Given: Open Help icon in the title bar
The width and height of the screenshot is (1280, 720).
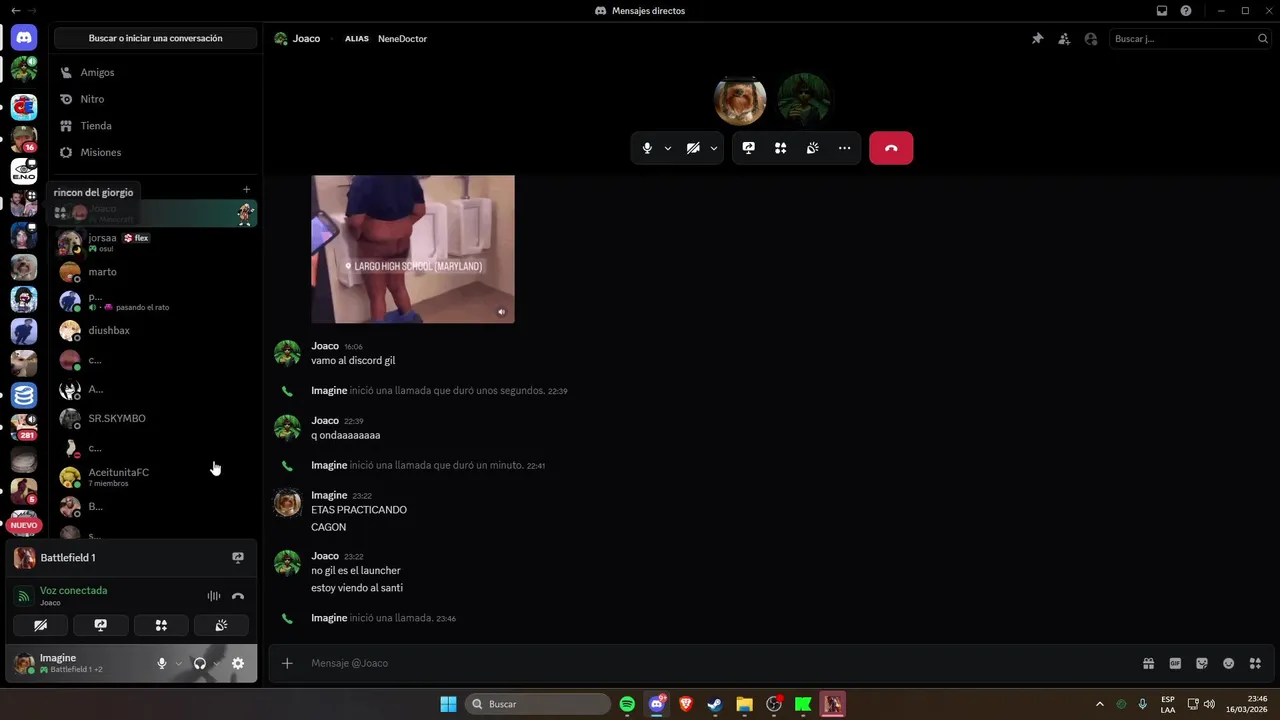Looking at the screenshot, I should (1186, 11).
